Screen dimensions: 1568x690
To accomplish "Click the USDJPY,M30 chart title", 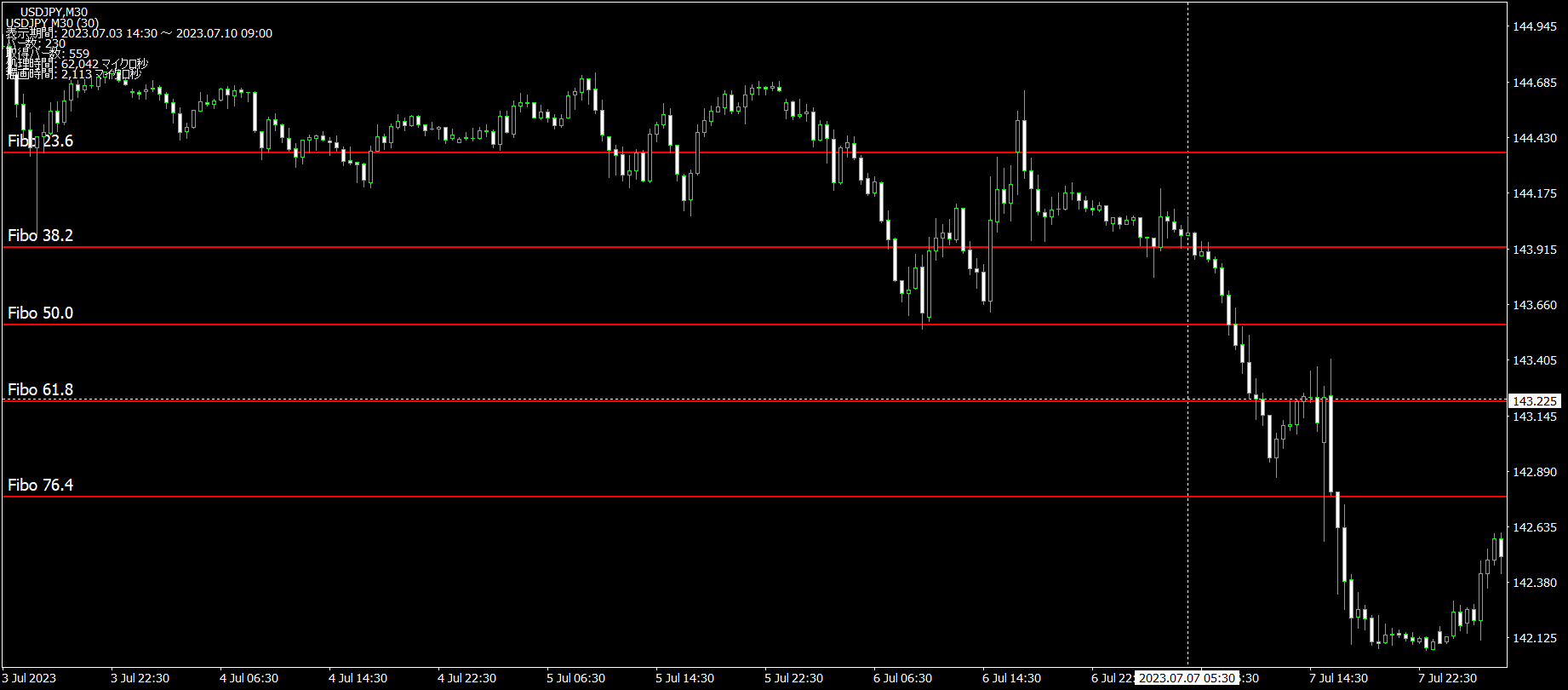I will pos(54,12).
